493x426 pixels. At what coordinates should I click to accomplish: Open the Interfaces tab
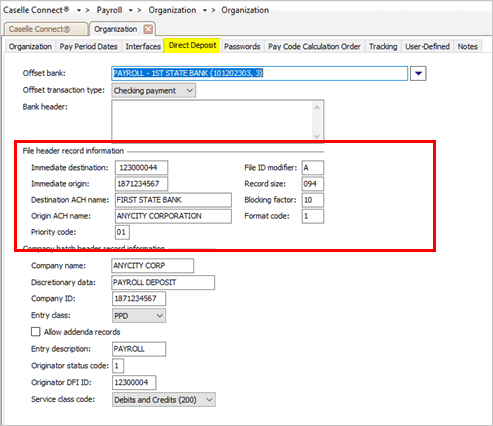click(x=143, y=46)
